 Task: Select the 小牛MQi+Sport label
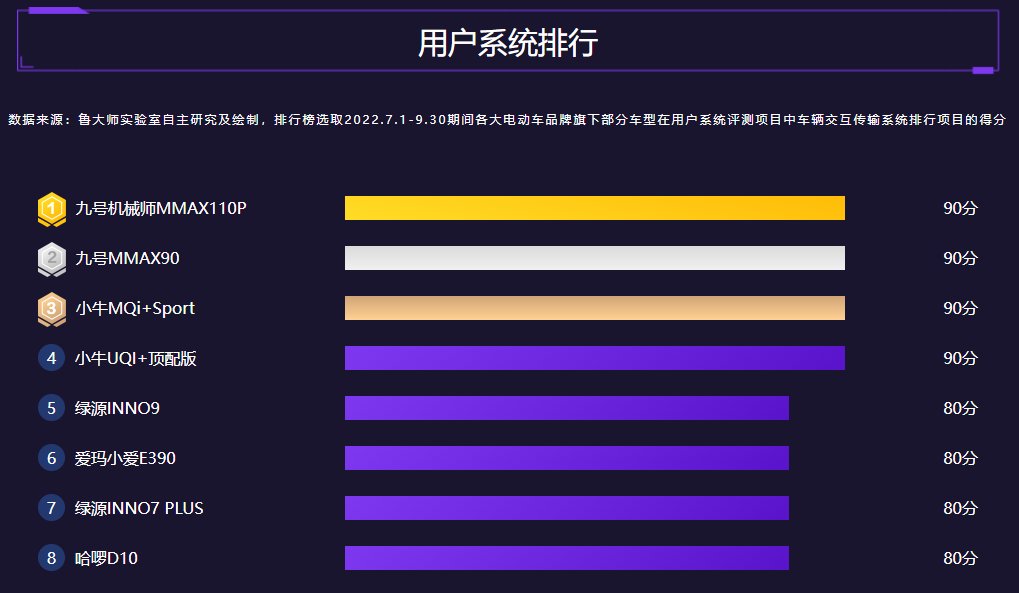(135, 308)
